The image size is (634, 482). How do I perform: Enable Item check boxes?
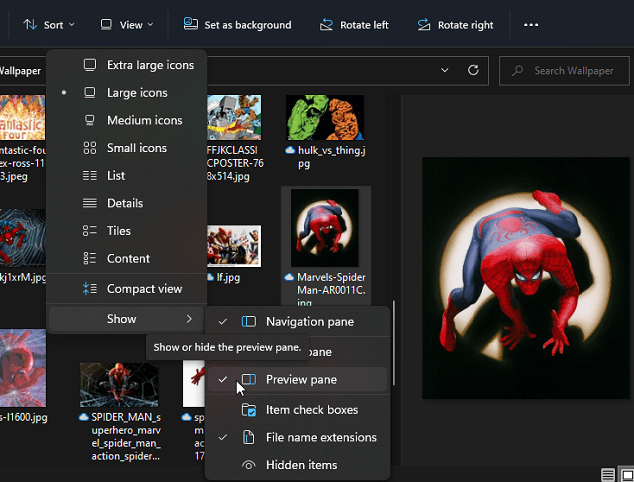(x=298, y=410)
